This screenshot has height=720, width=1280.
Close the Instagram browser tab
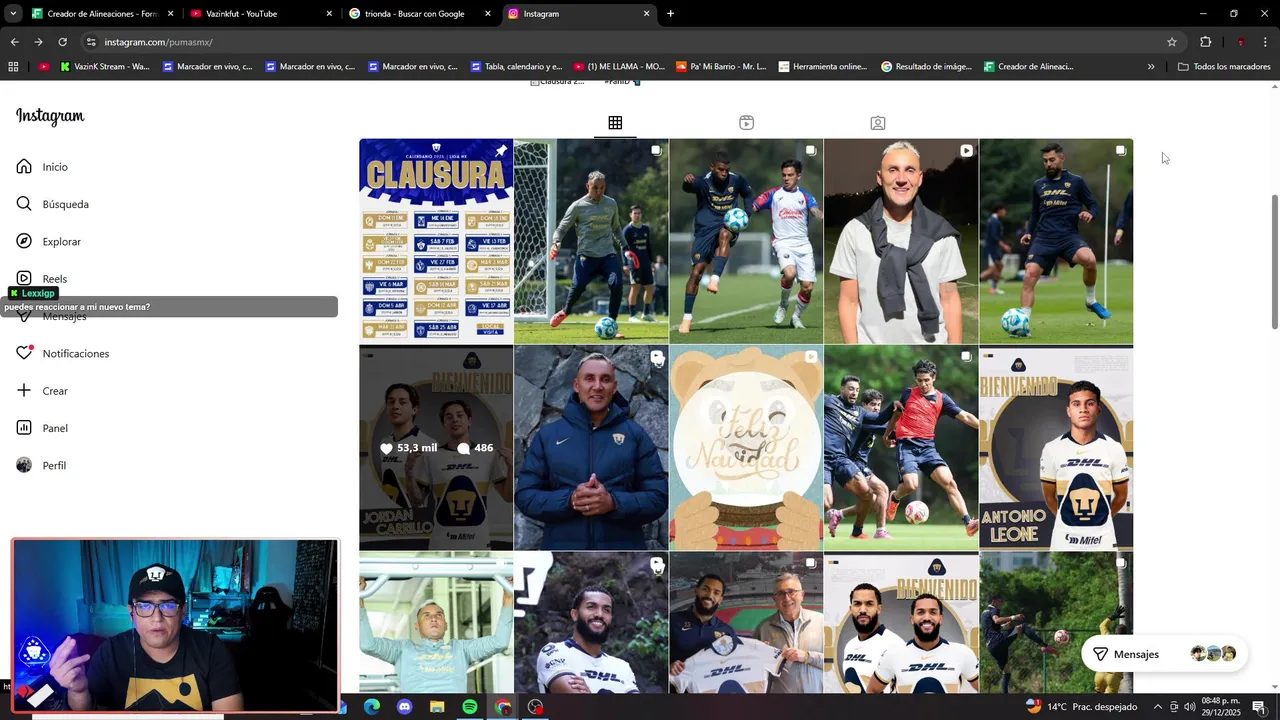coord(646,14)
